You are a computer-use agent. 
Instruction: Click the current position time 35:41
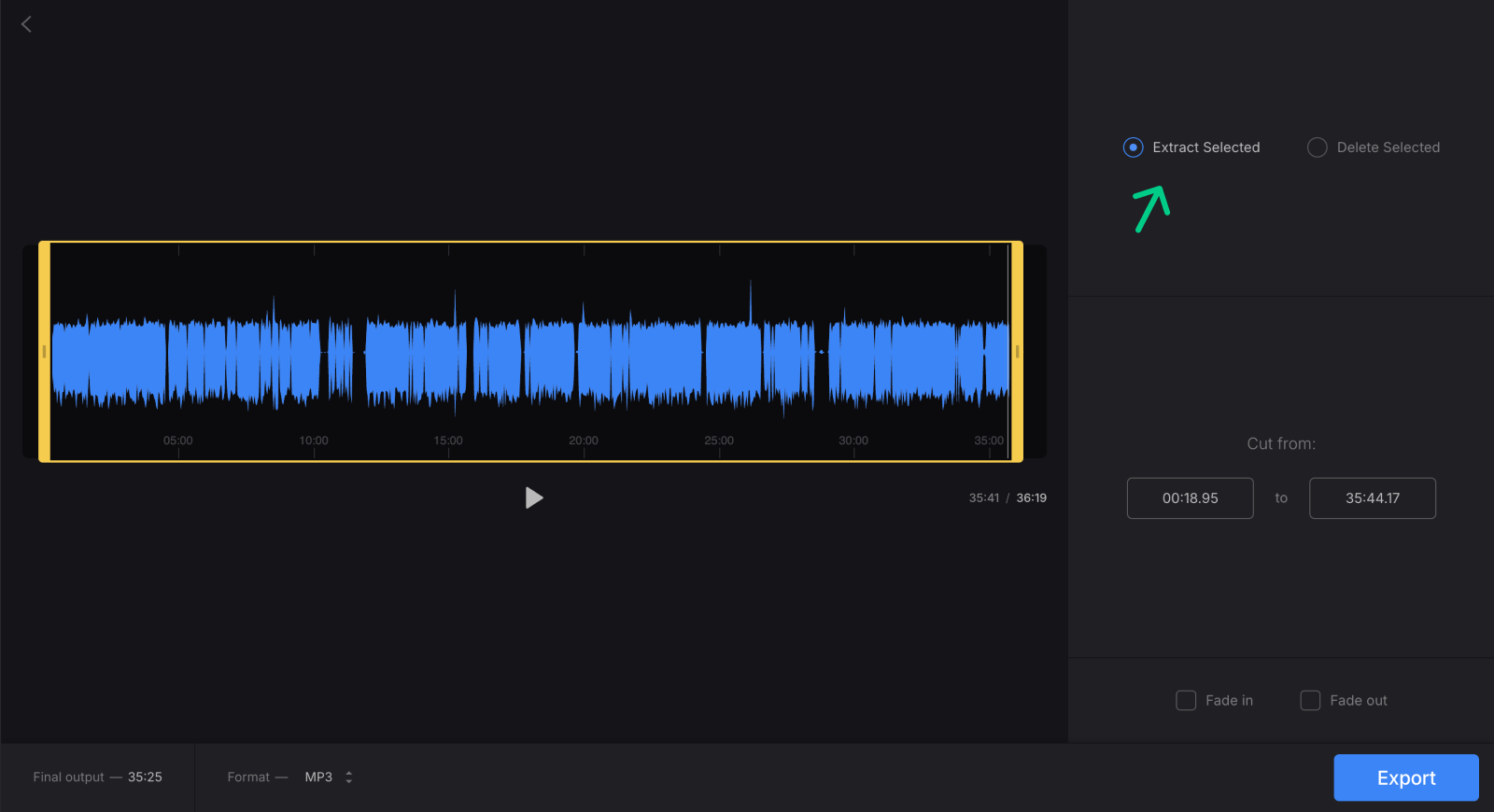(x=984, y=498)
